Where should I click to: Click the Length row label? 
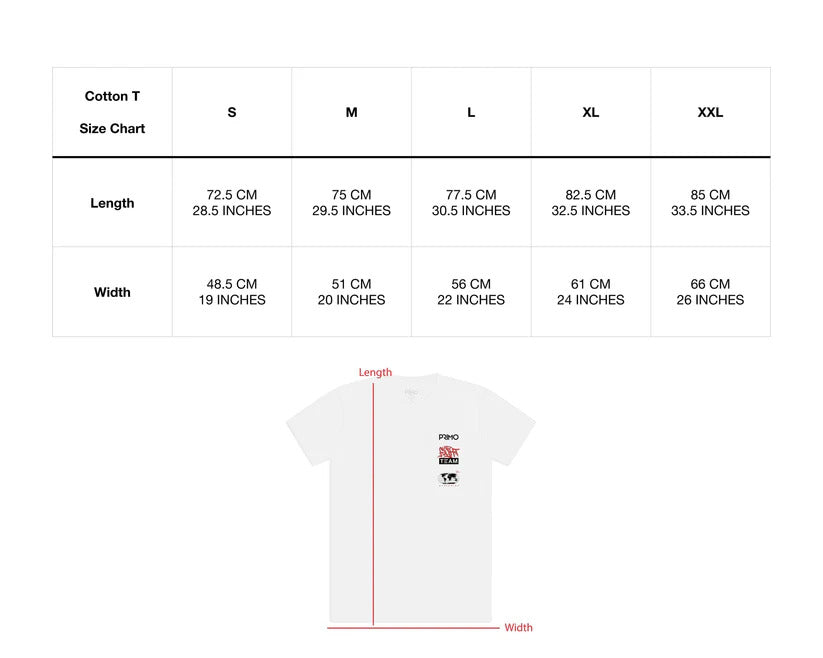pos(112,203)
